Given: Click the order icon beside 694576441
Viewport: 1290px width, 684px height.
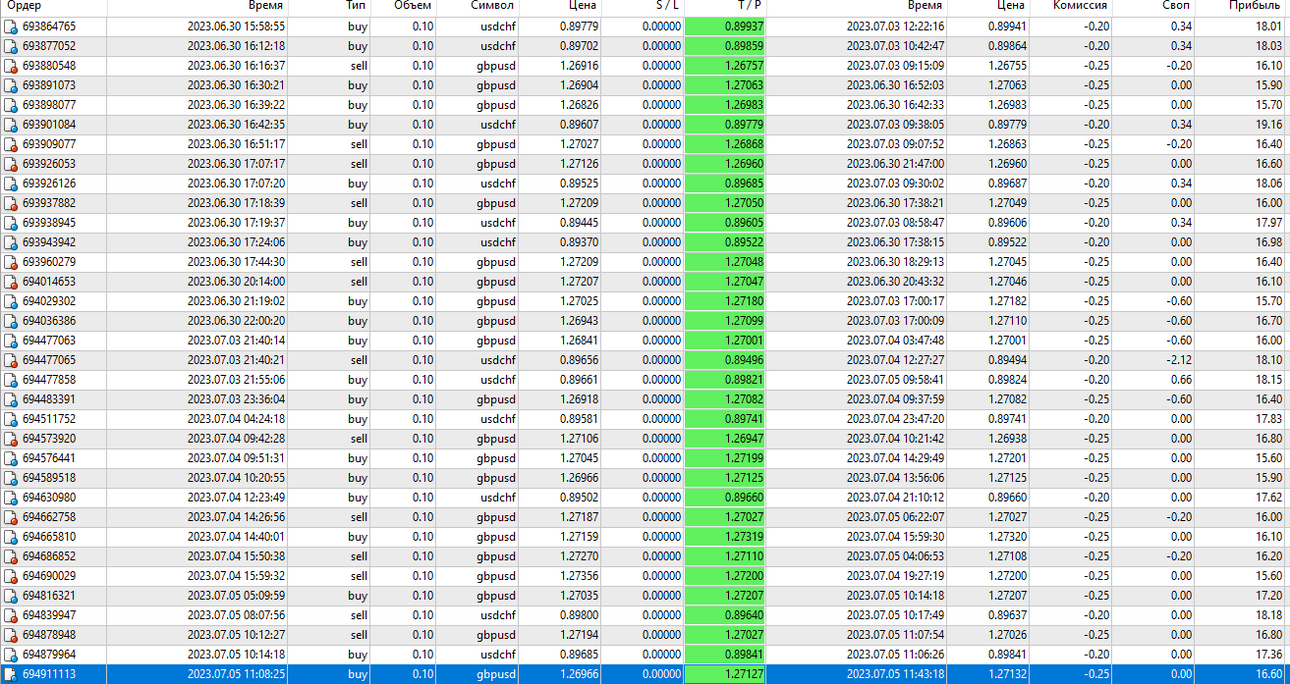Looking at the screenshot, I should 11,458.
